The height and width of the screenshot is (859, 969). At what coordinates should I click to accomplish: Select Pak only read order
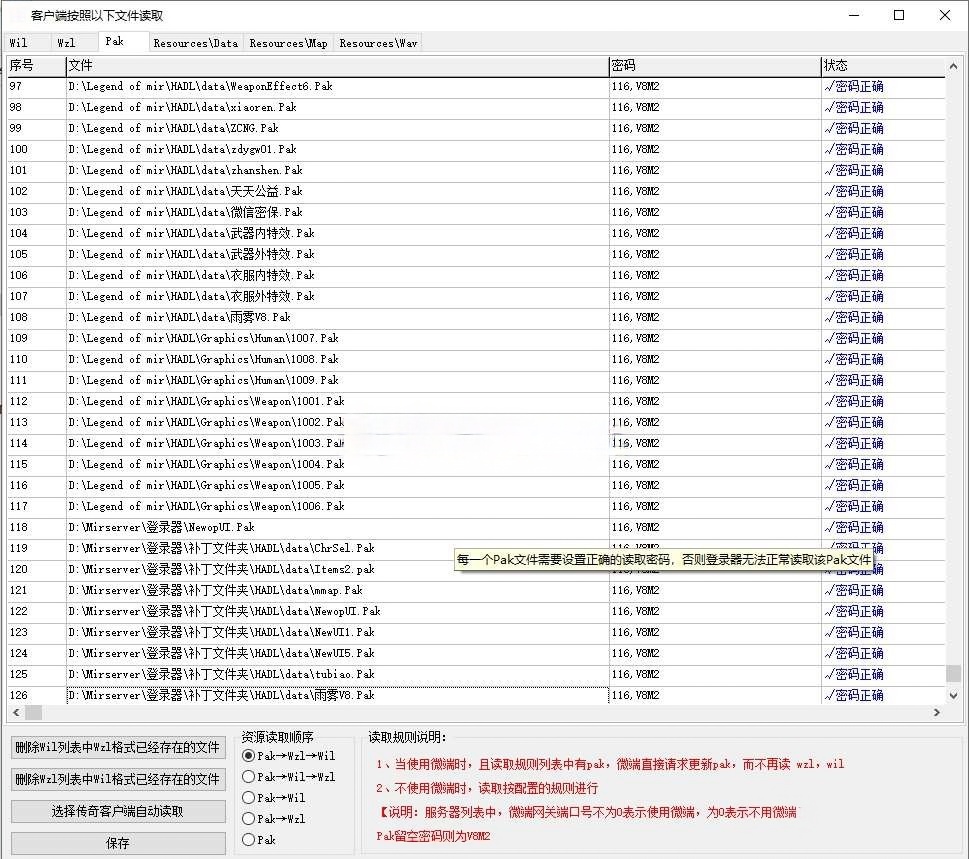click(259, 840)
